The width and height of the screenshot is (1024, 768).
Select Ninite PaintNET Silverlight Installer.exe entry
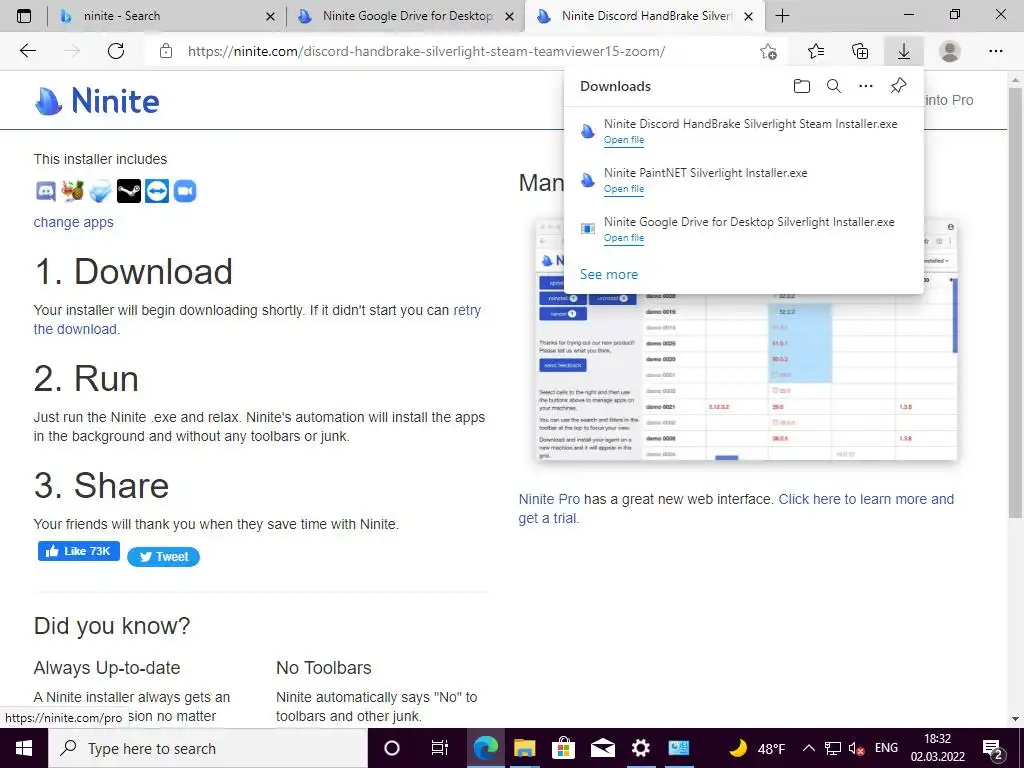tap(744, 180)
